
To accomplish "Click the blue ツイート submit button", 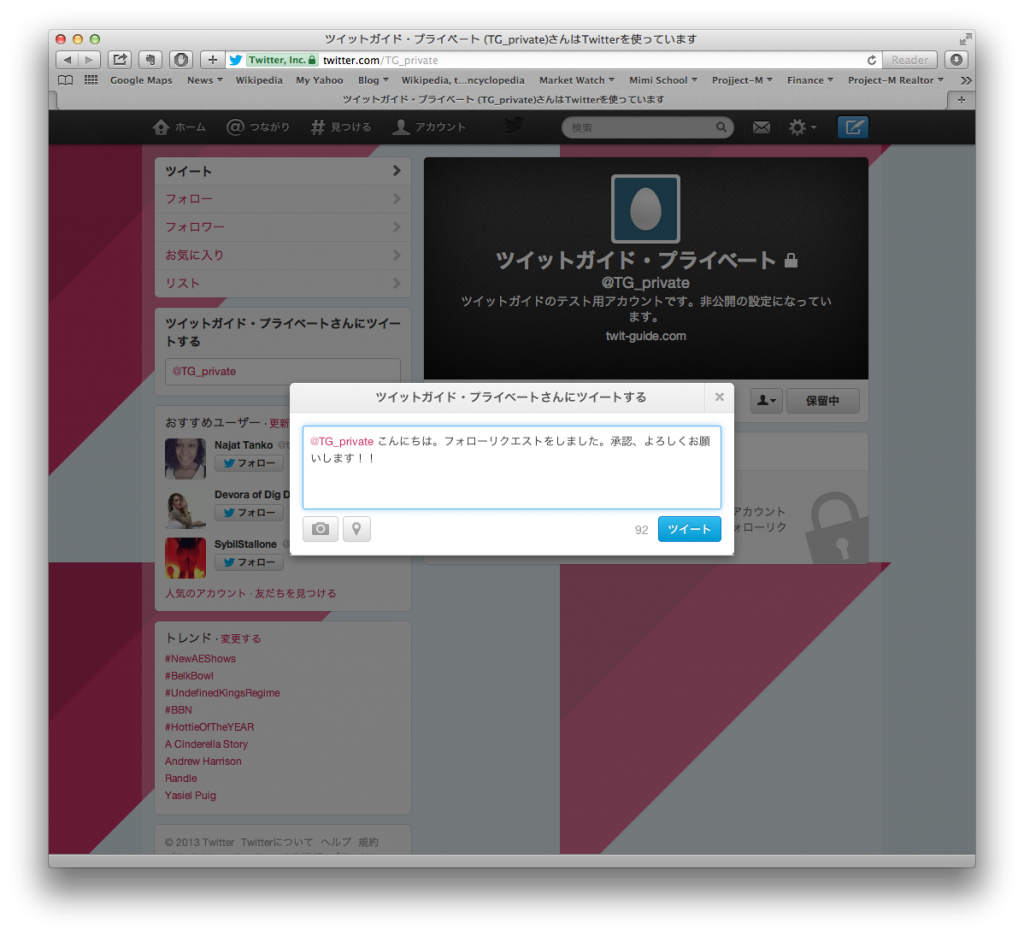I will [689, 529].
